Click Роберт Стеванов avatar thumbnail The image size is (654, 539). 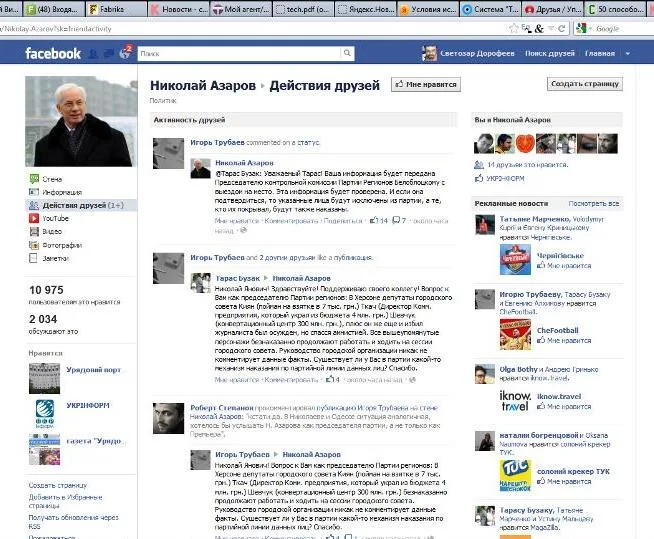[x=168, y=418]
